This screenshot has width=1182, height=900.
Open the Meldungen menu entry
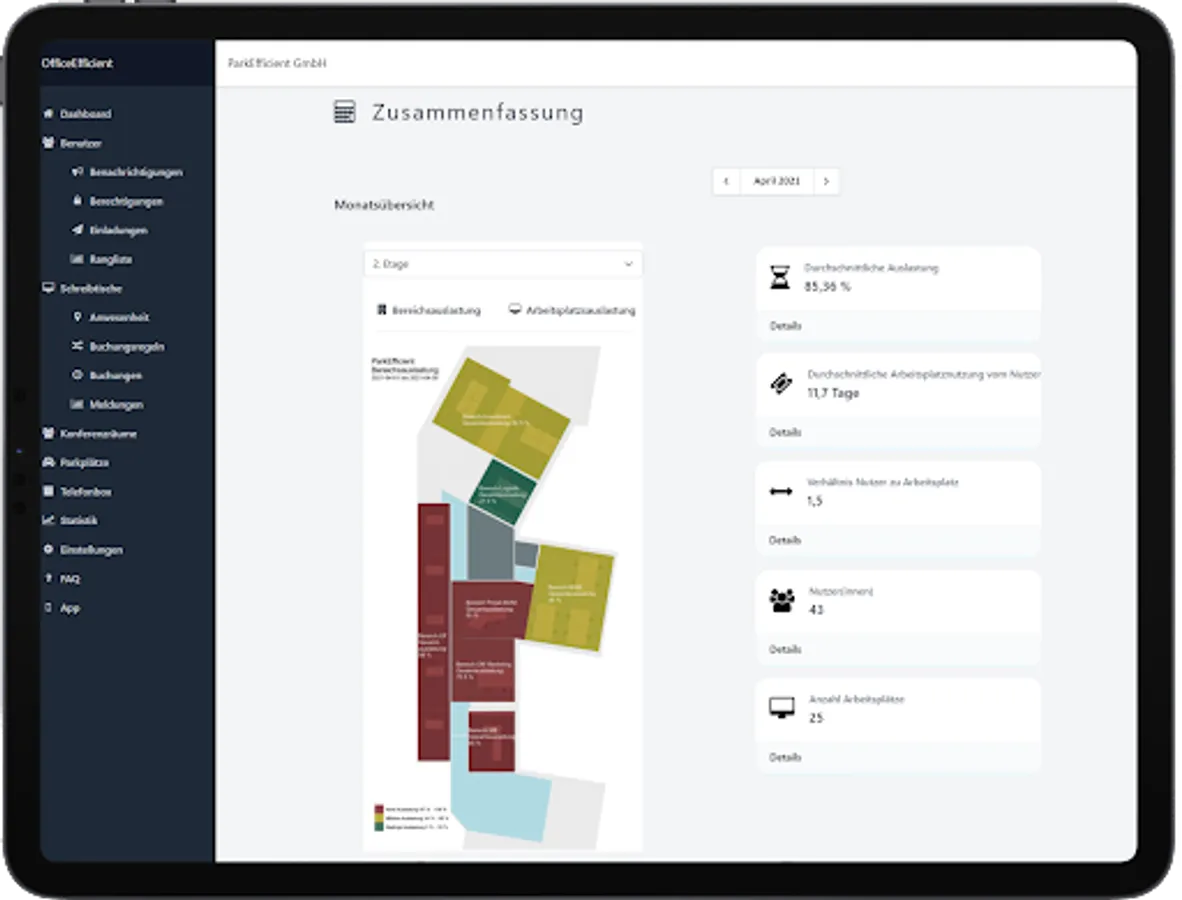[116, 405]
